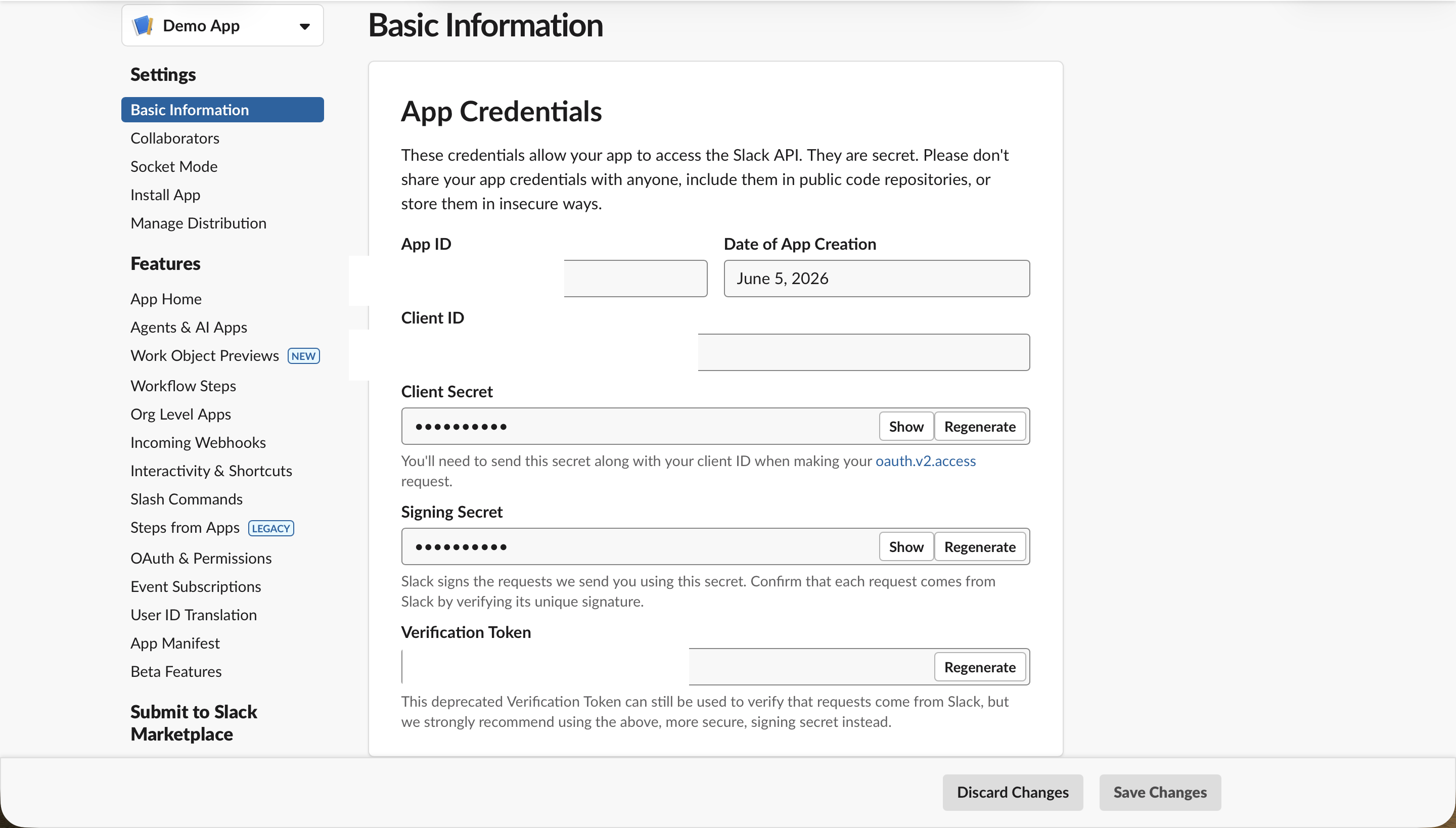This screenshot has width=1456, height=828.
Task: Open Steps from Apps page
Action: pos(185,528)
